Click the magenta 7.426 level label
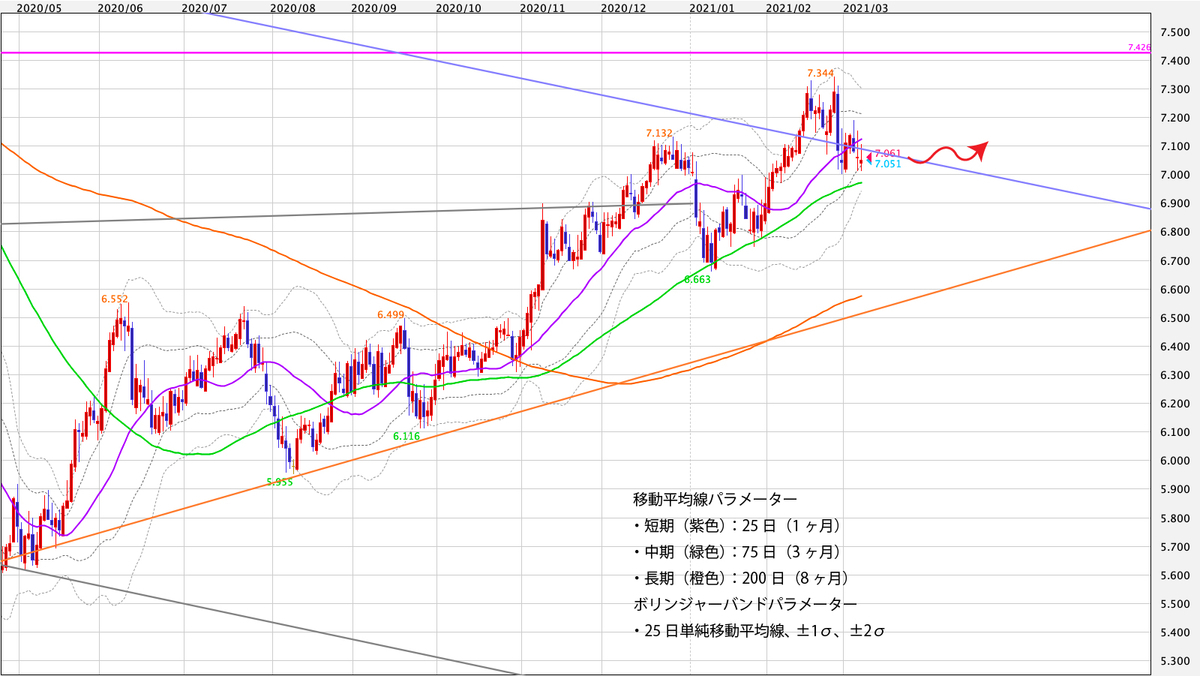The image size is (1200, 676). point(1137,47)
